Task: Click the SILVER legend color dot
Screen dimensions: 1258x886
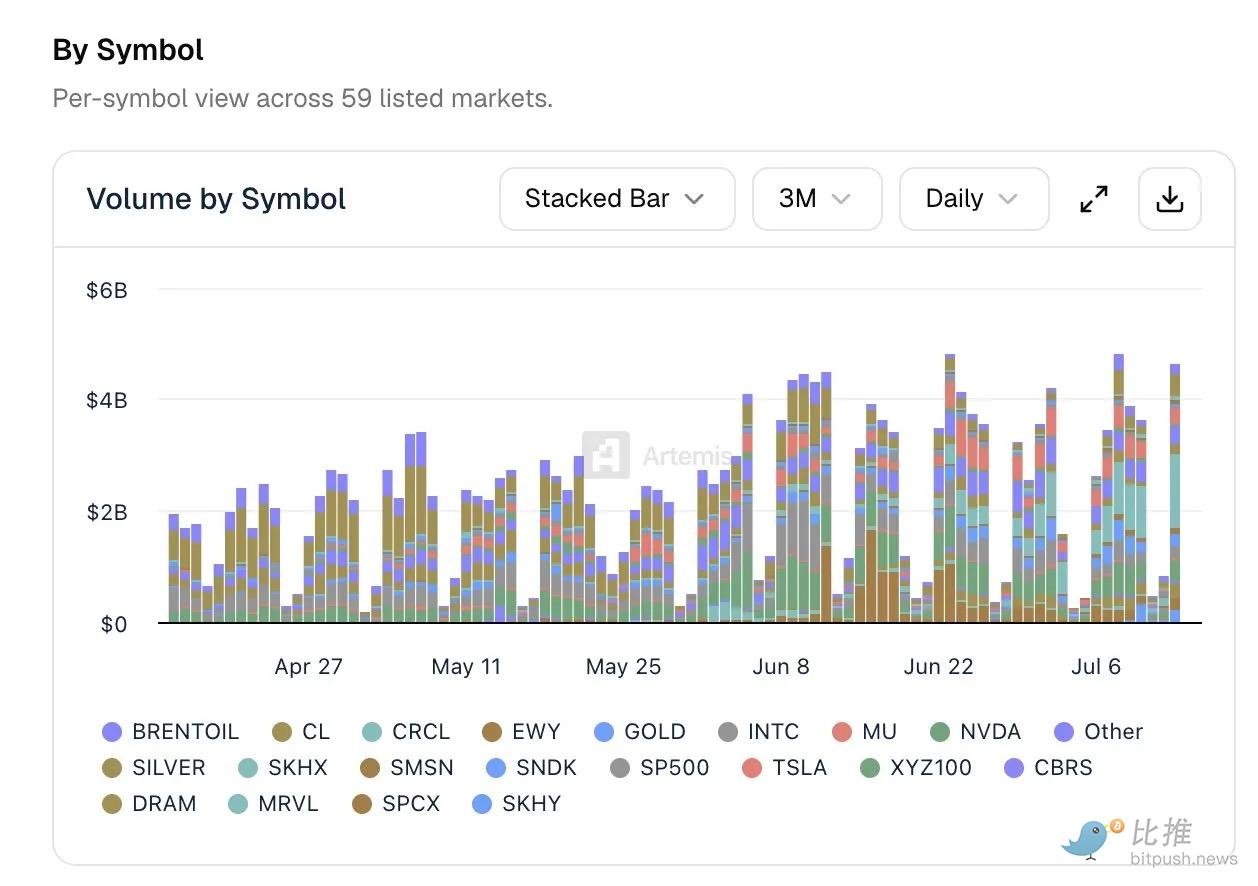Action: [112, 768]
